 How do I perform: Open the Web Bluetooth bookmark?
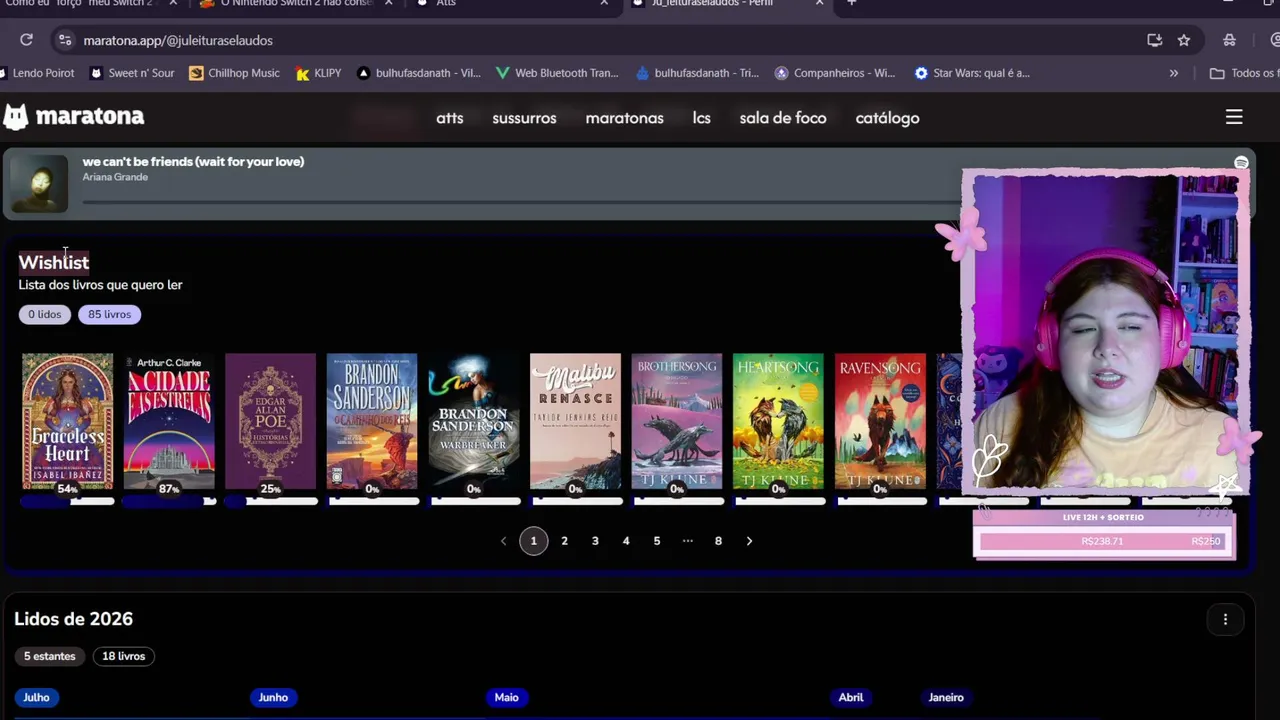click(558, 73)
